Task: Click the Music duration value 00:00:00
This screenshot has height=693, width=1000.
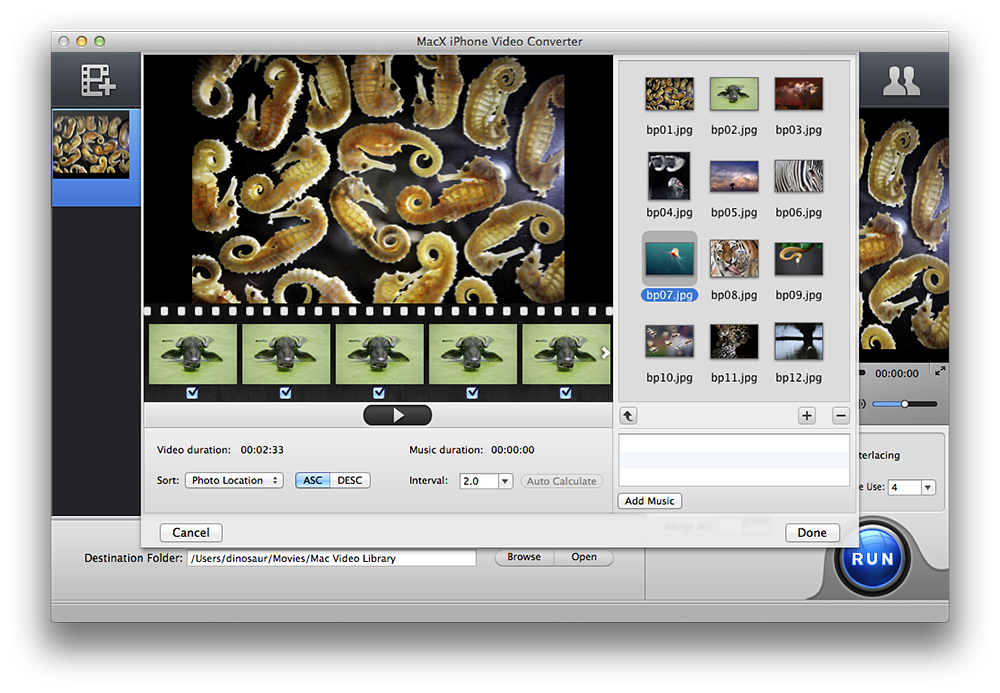Action: coord(513,450)
